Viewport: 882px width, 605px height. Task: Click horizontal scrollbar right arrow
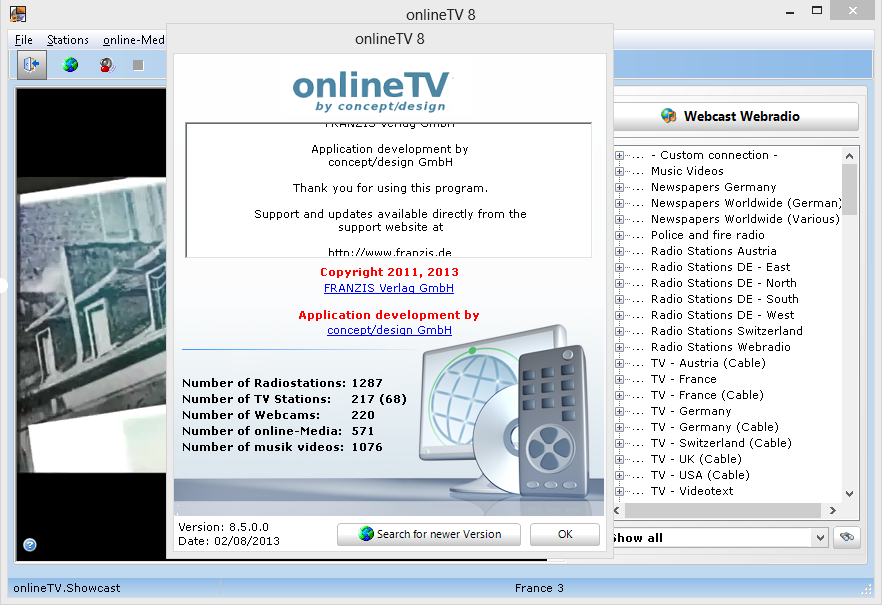pyautogui.click(x=832, y=511)
